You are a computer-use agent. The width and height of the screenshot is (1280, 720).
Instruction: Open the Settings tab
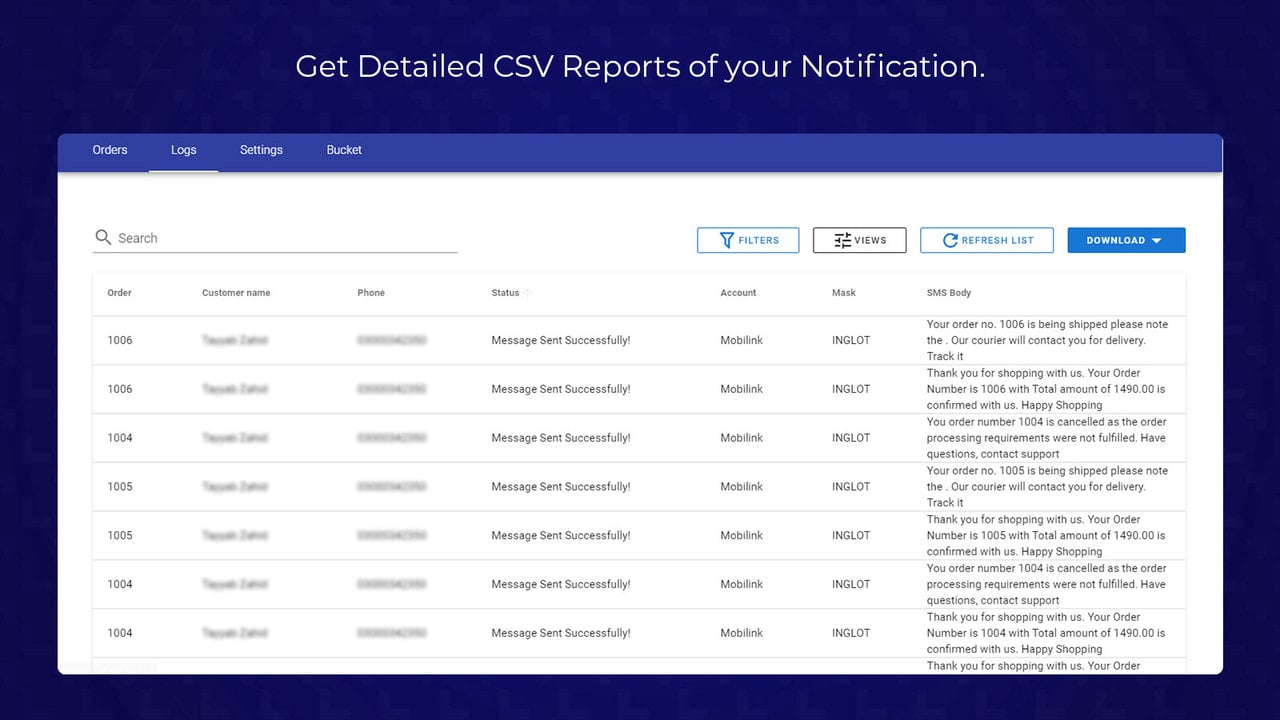pos(261,150)
